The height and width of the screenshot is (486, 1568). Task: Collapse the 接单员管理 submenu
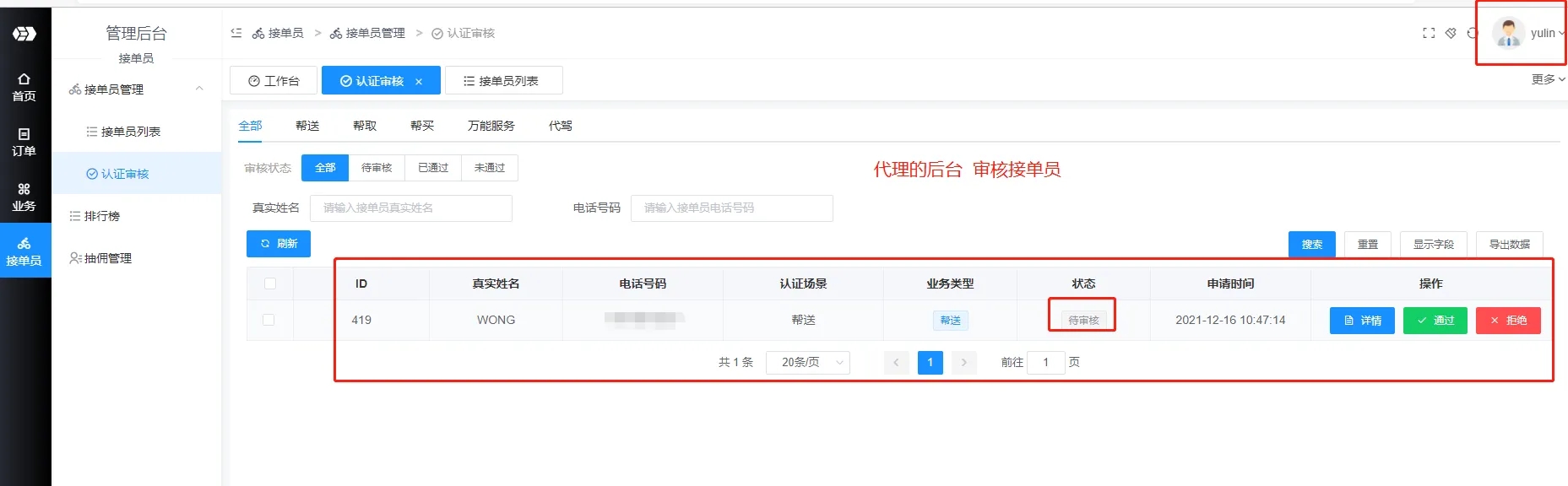point(199,89)
